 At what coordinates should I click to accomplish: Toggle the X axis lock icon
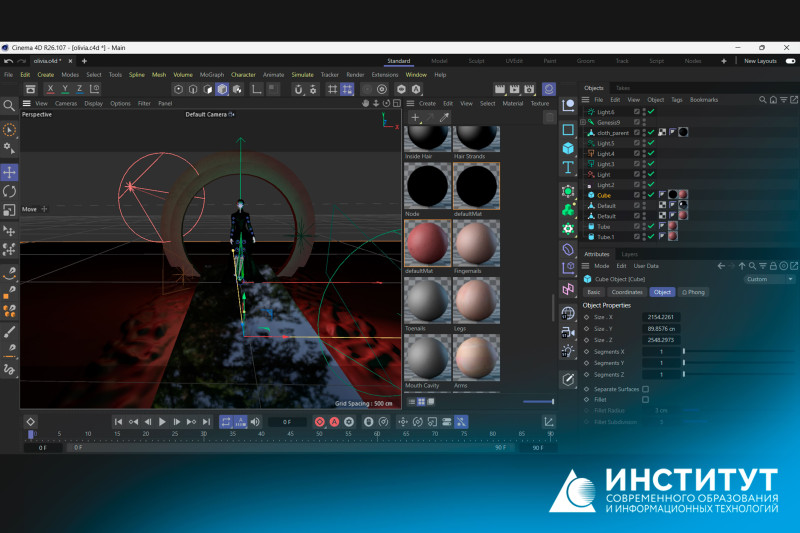point(50,89)
